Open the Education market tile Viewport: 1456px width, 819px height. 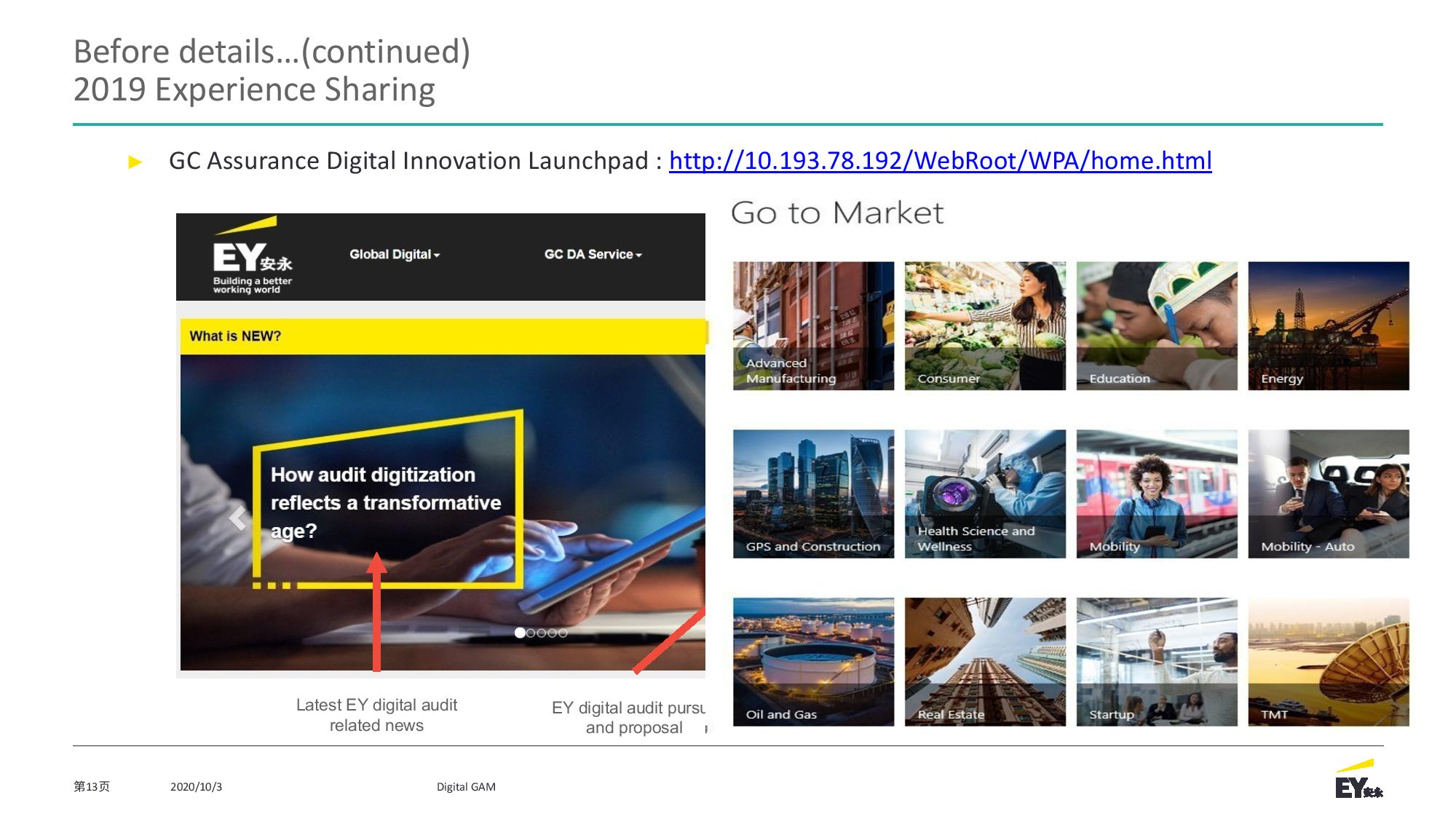1157,325
